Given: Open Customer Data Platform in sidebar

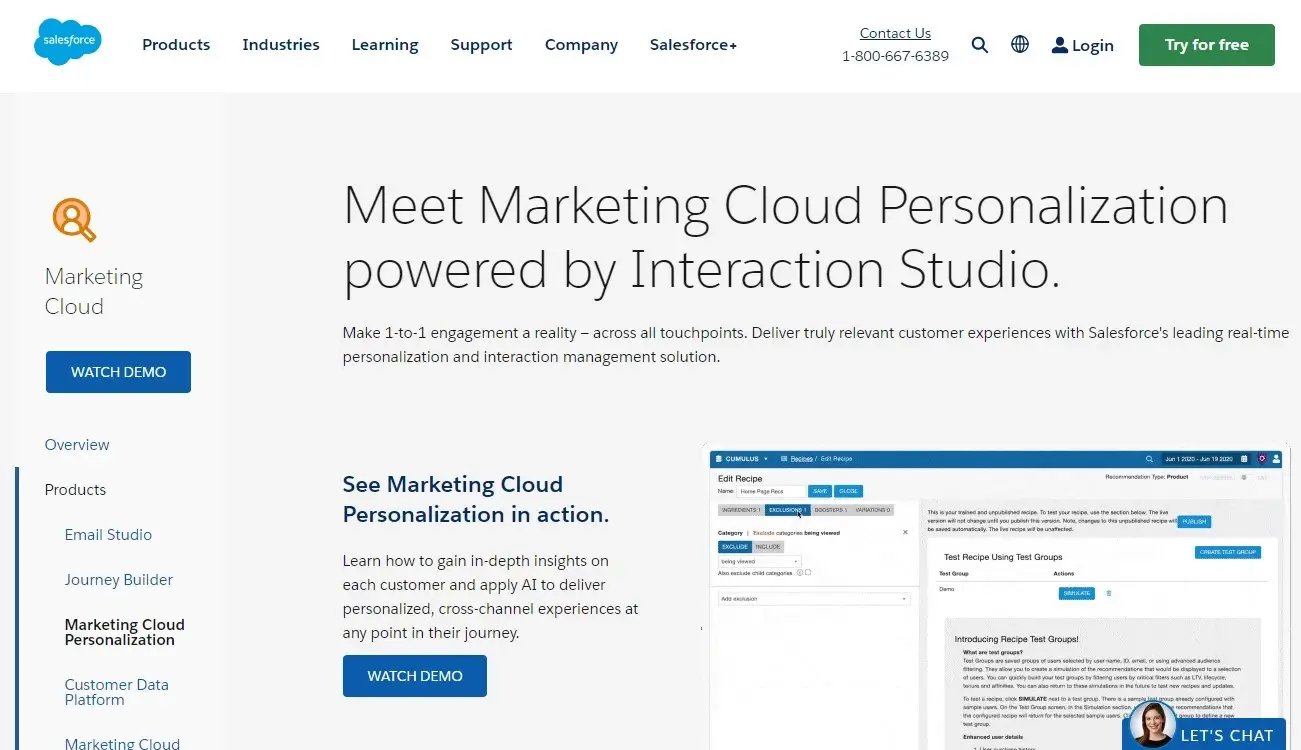Looking at the screenshot, I should click(116, 692).
